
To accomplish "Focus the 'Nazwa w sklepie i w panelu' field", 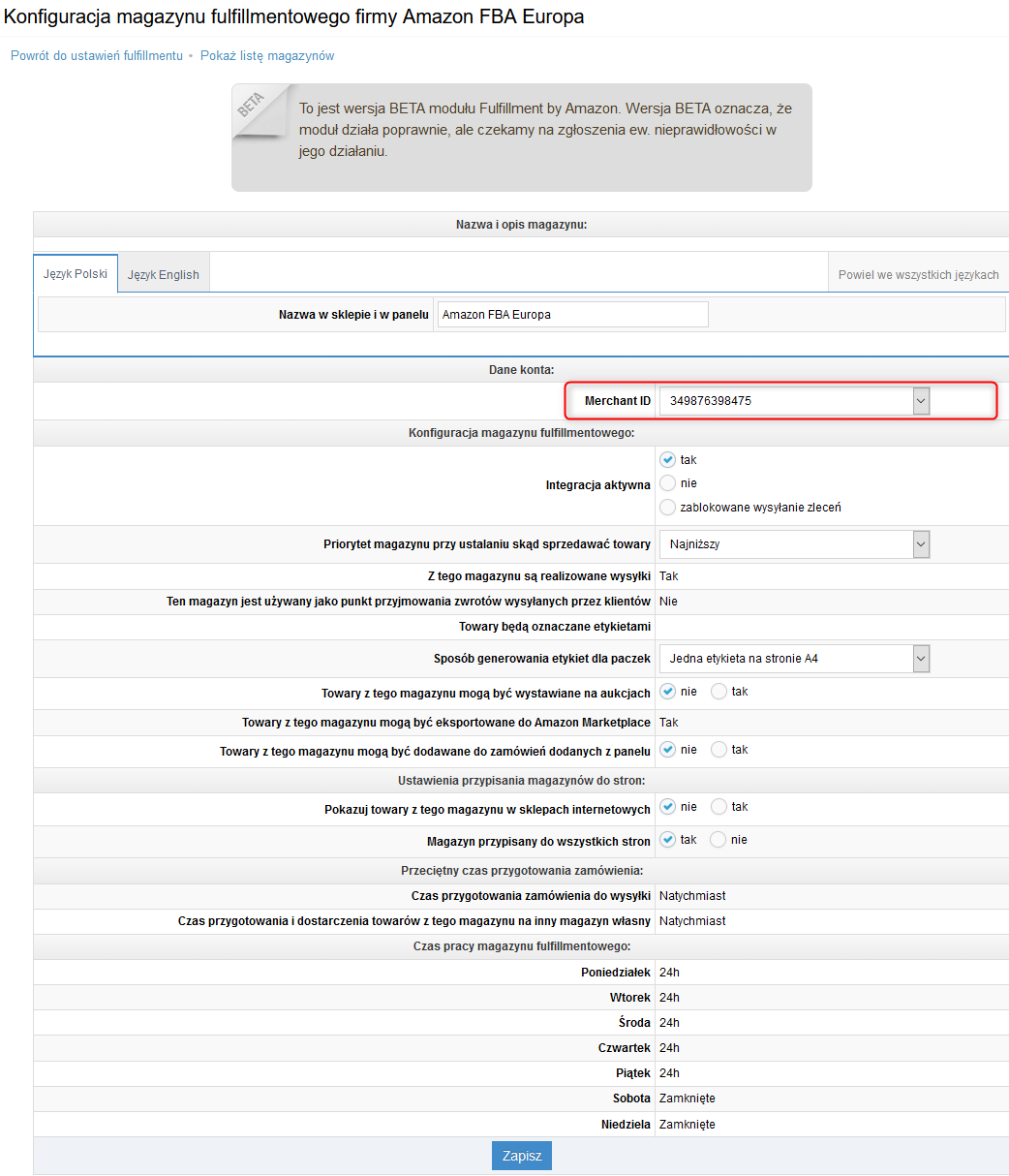I will click(573, 315).
